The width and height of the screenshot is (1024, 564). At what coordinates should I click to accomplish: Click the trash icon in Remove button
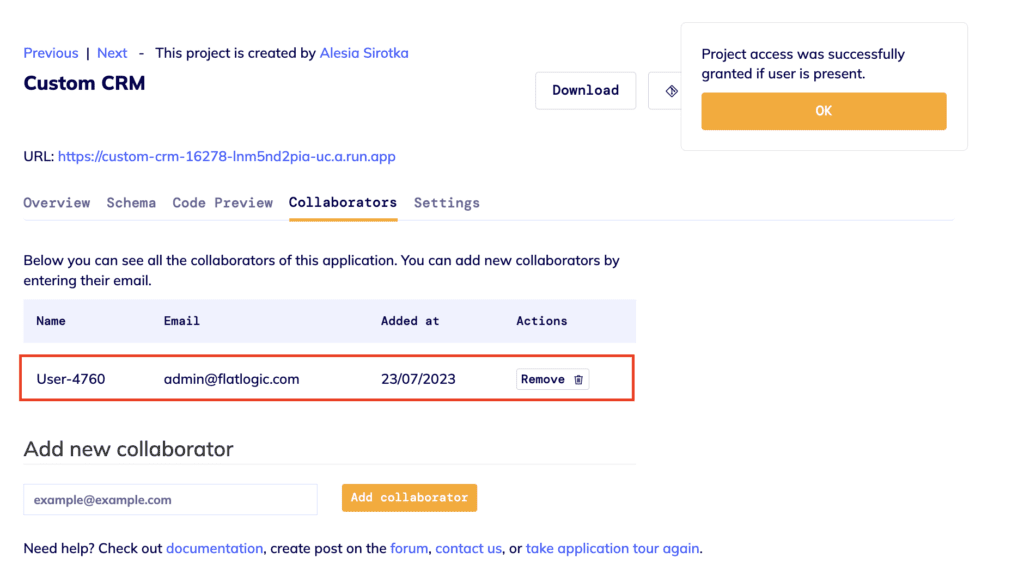[x=578, y=379]
